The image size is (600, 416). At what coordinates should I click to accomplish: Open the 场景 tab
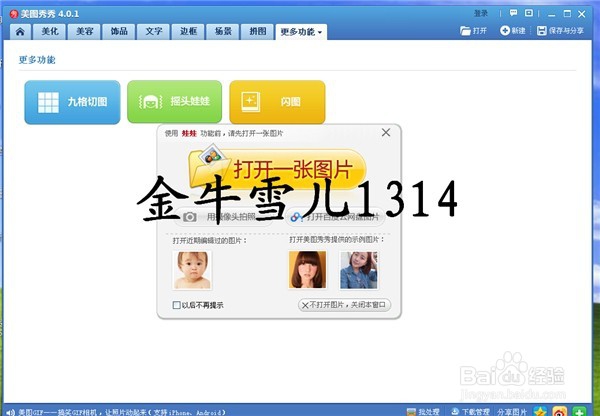223,32
